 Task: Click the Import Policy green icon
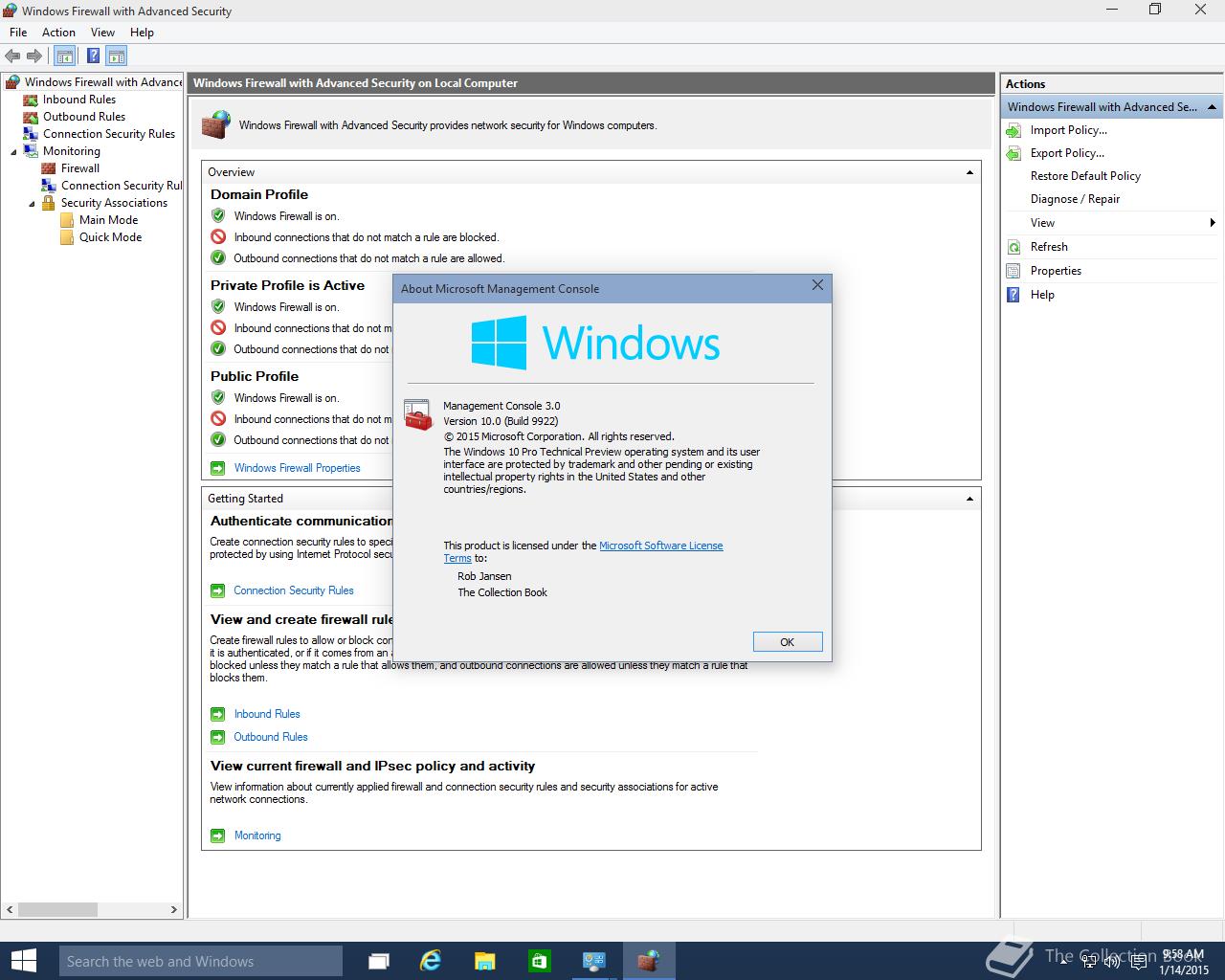pos(1013,130)
